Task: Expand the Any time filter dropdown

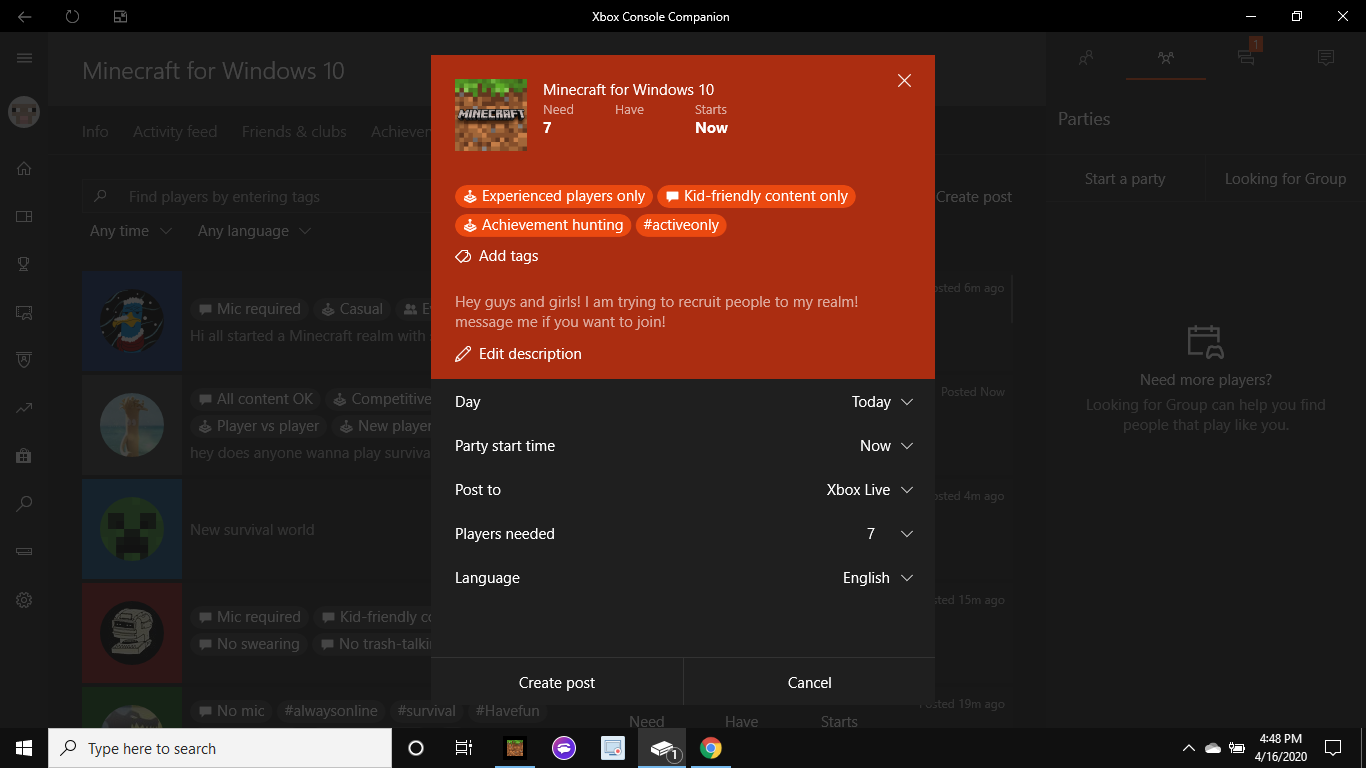Action: tap(130, 231)
